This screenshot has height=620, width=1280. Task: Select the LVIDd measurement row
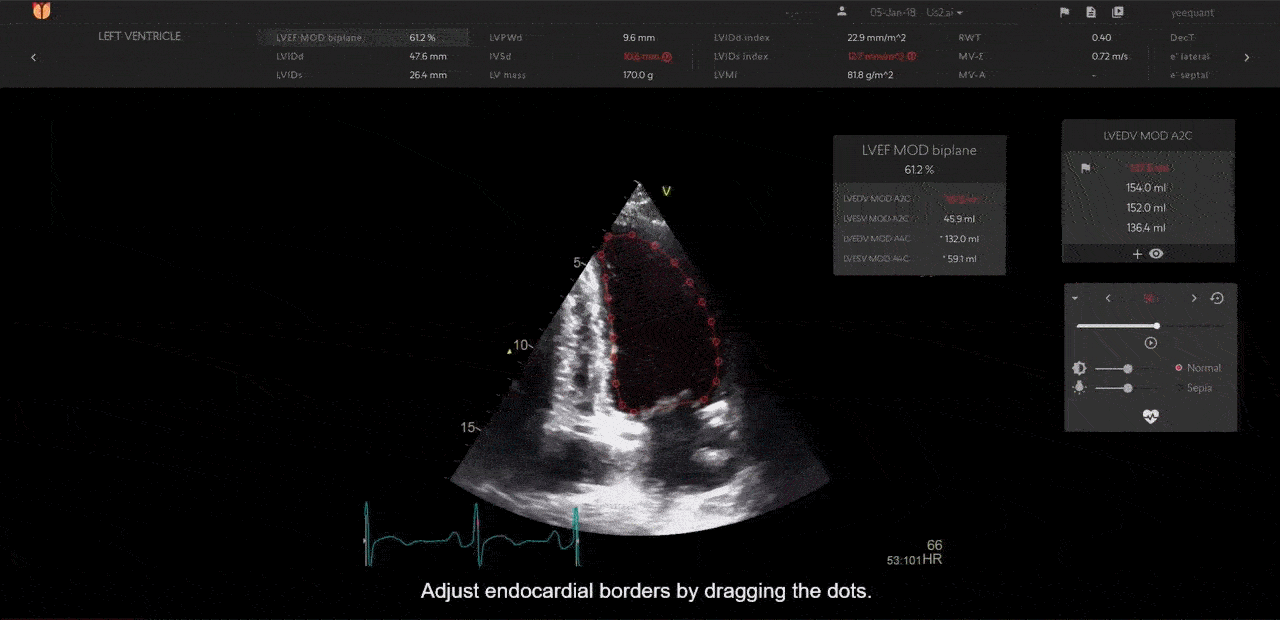click(362, 57)
